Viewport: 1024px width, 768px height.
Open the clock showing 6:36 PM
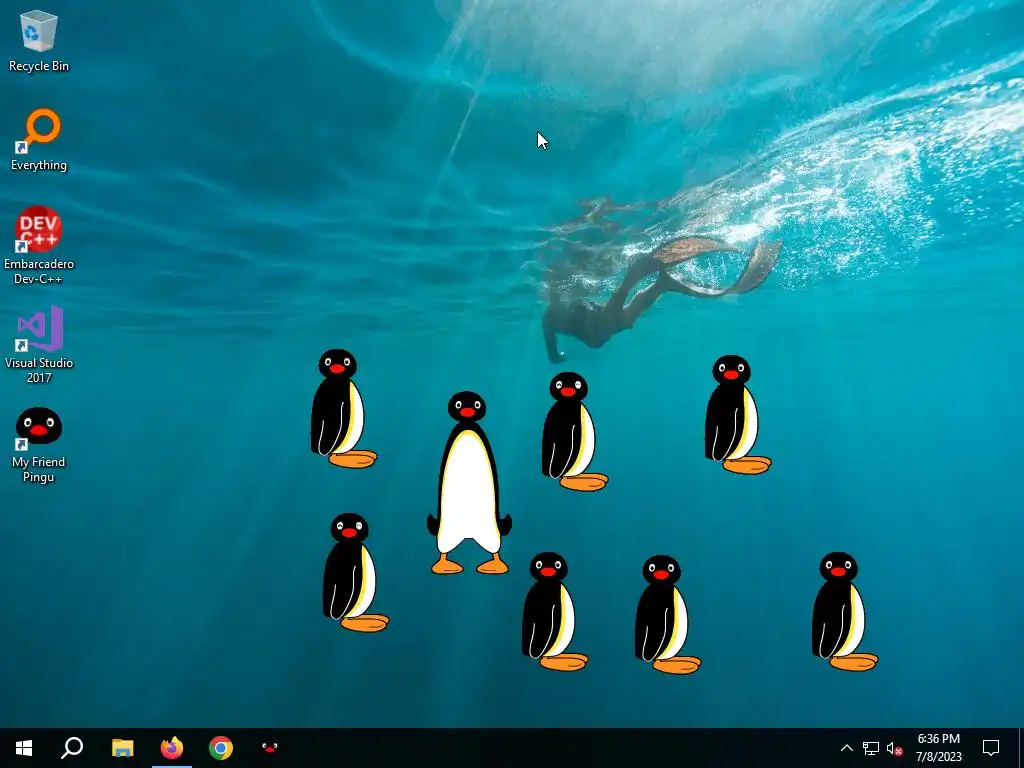(938, 748)
